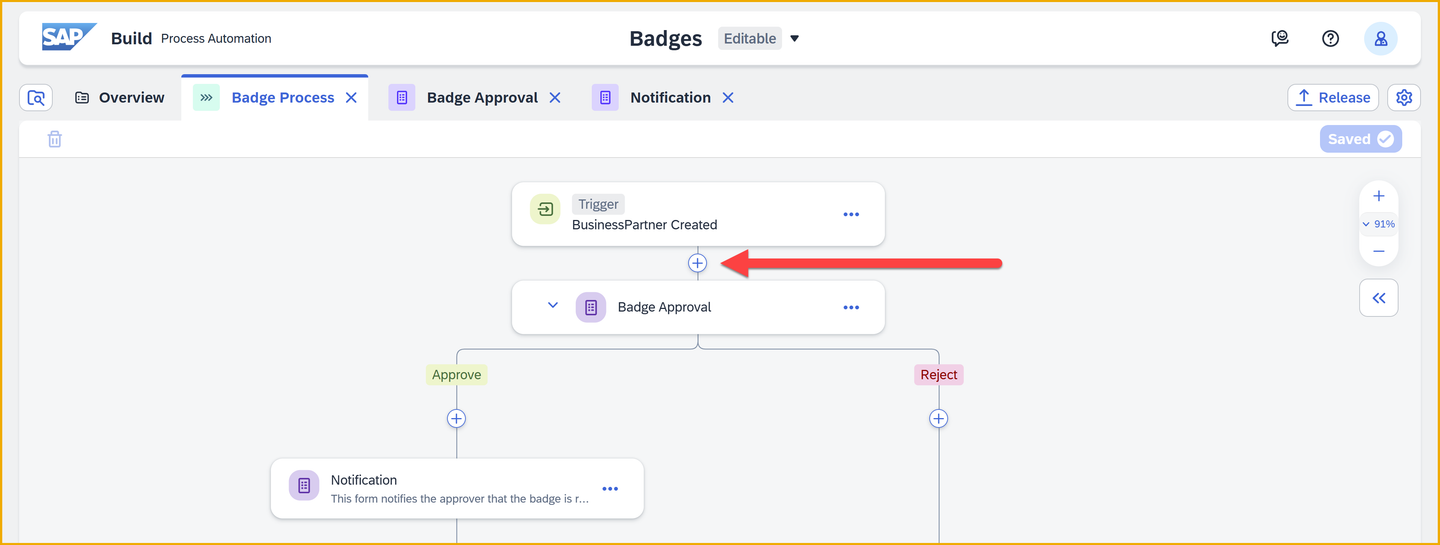1440x545 pixels.
Task: Expand the Badge Approval node chevron
Action: (553, 306)
